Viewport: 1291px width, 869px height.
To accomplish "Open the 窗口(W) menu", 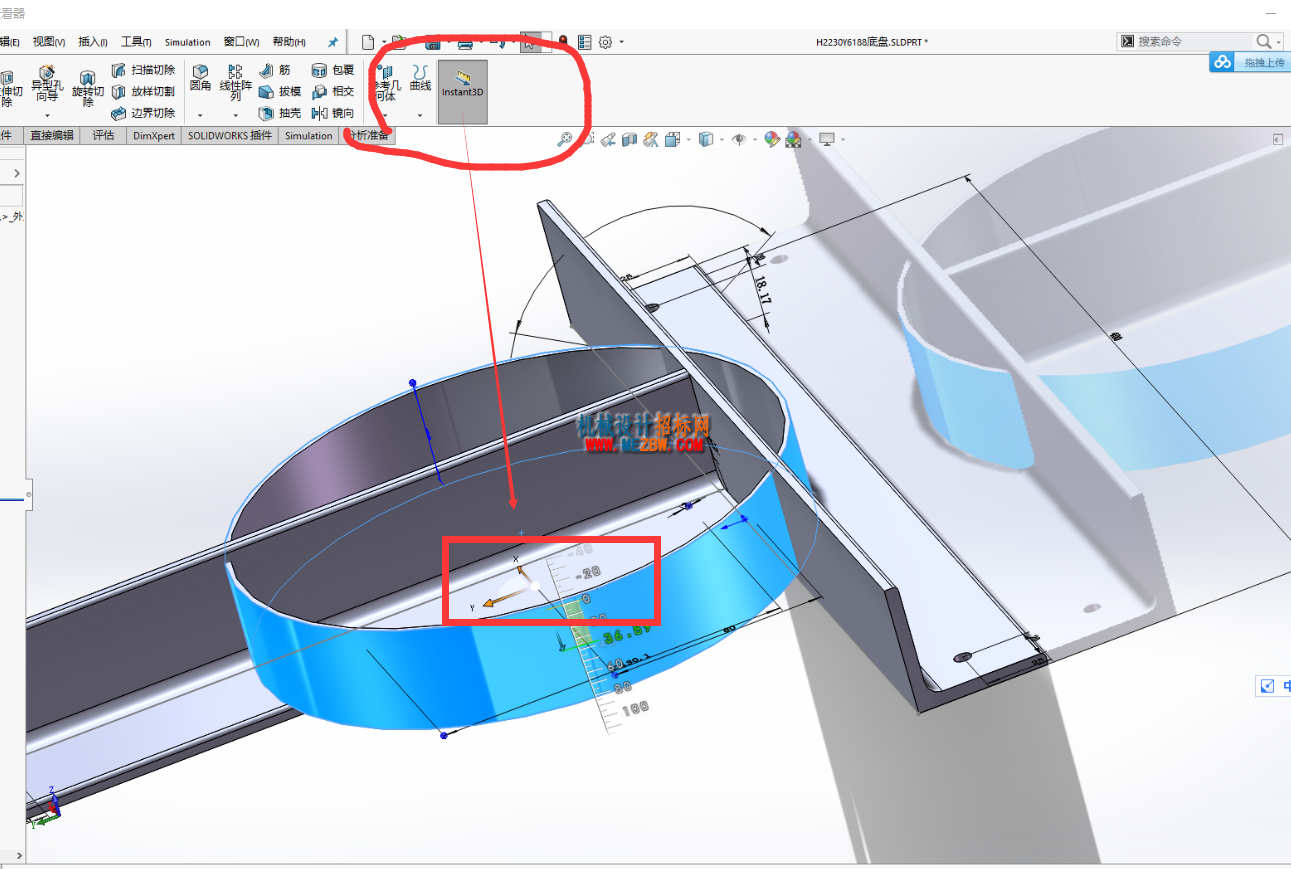I will (x=241, y=42).
